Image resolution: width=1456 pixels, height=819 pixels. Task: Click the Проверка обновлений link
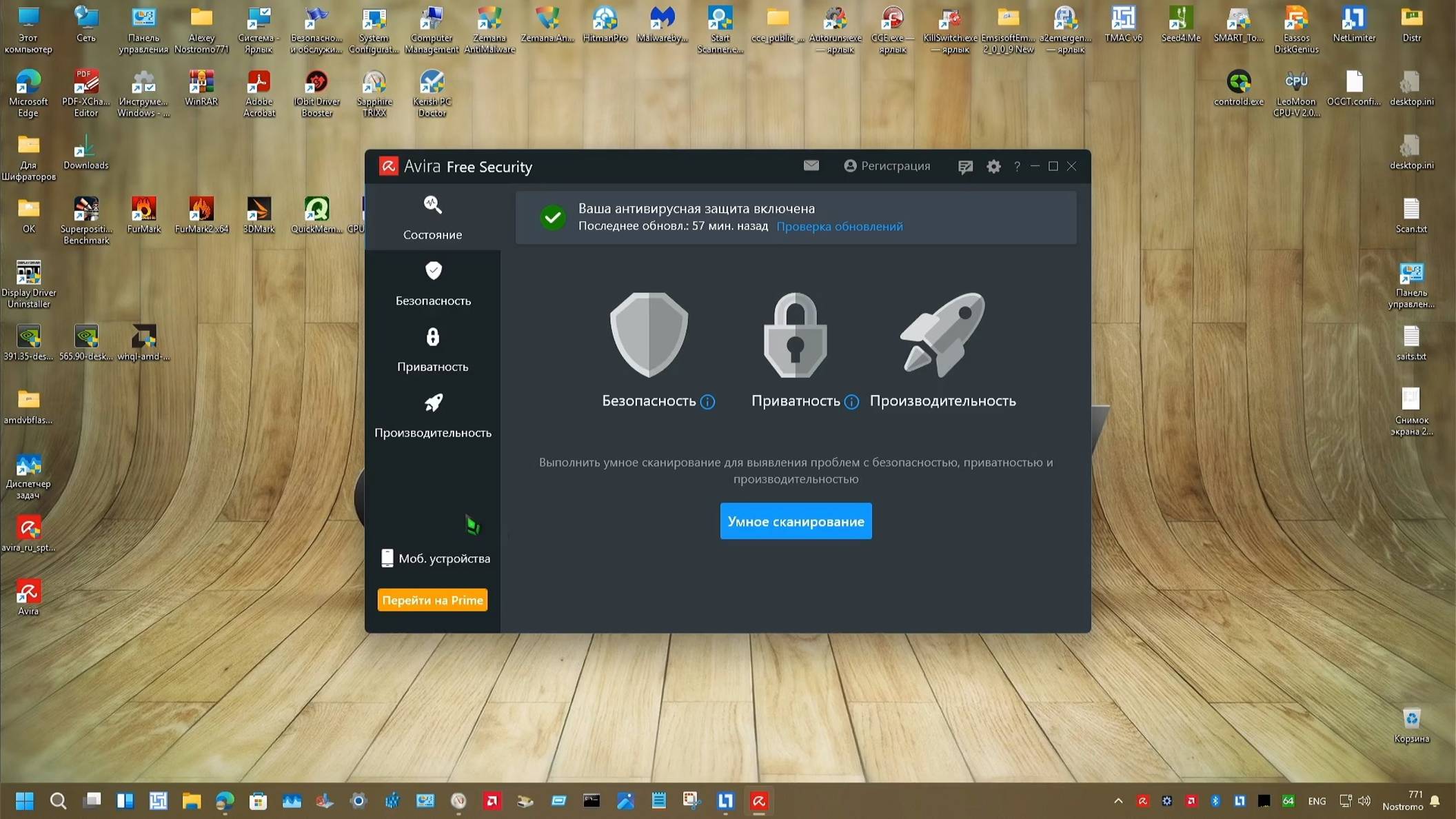tap(839, 225)
